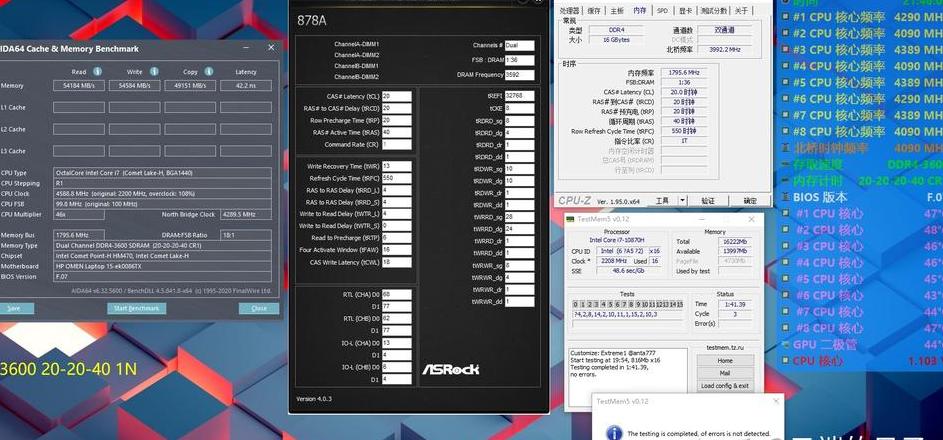943x440 pixels.
Task: Click #1 CPU 核心频率 row in overlay
Action: click(861, 17)
